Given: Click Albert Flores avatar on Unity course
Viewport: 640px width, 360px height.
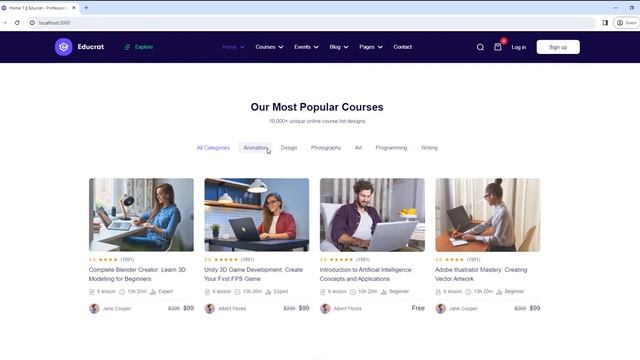Looking at the screenshot, I should click(x=210, y=309).
